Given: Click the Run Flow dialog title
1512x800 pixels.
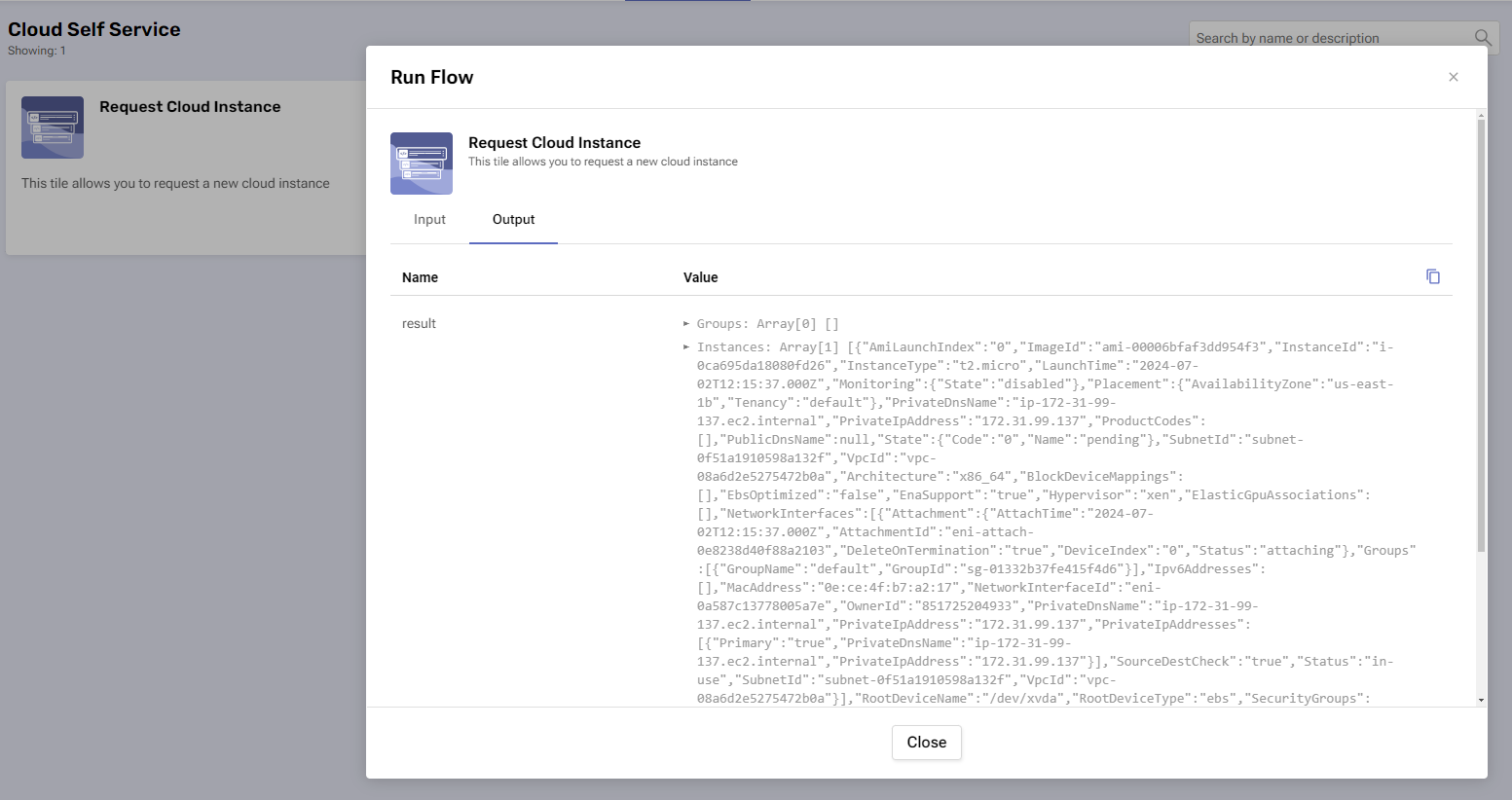Looking at the screenshot, I should tap(431, 77).
